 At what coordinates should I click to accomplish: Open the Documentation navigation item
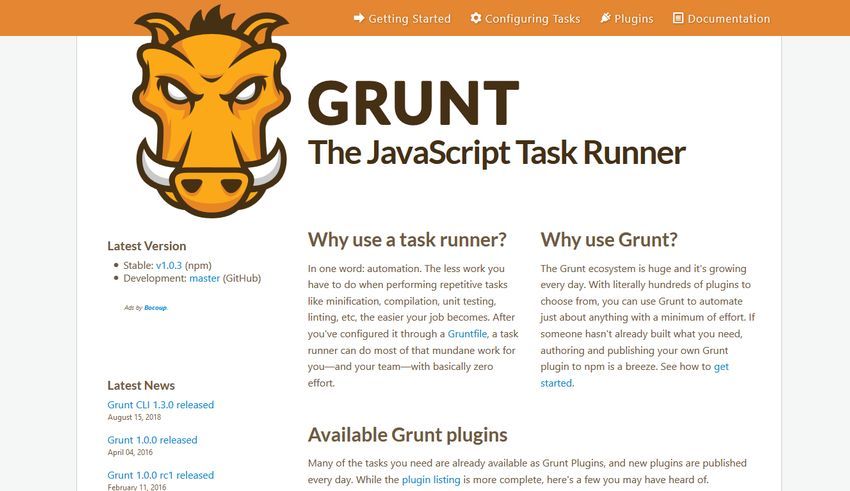722,18
